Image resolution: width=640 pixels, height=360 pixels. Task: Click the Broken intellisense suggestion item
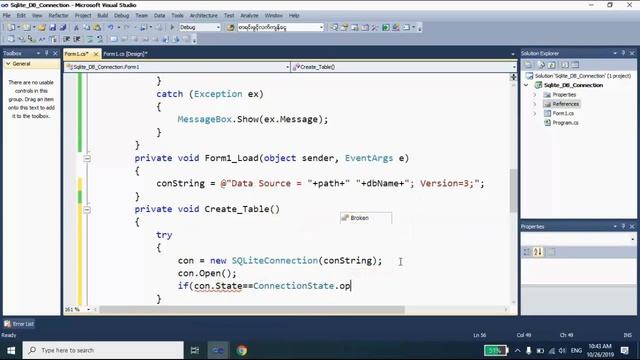pos(366,218)
